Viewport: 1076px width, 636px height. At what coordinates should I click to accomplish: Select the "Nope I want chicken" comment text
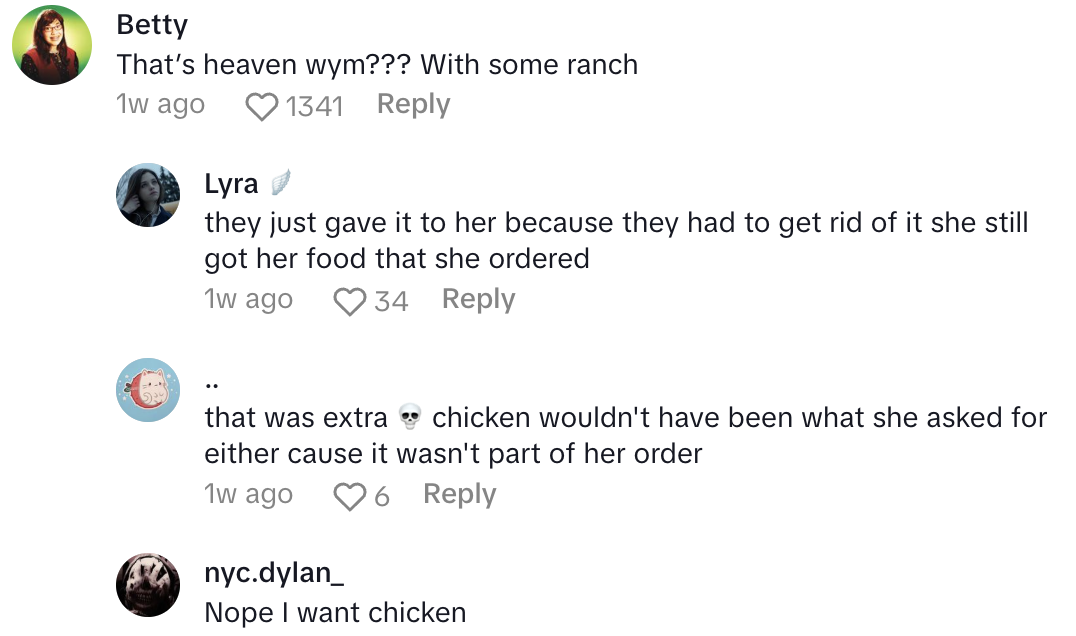tap(335, 612)
